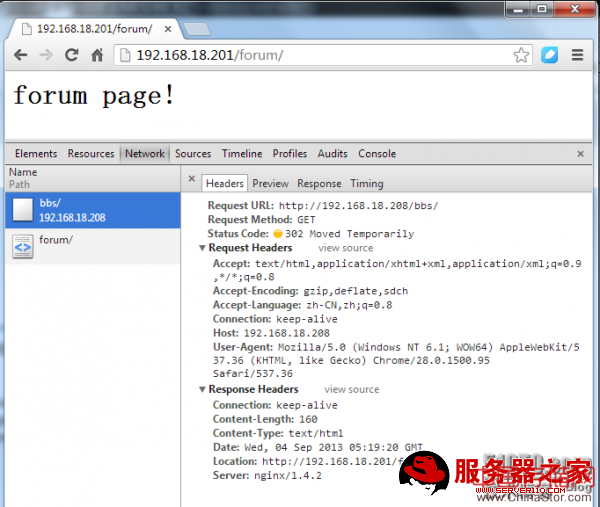Image resolution: width=600 pixels, height=507 pixels.
Task: Click the browser back arrow
Action: (x=21, y=56)
